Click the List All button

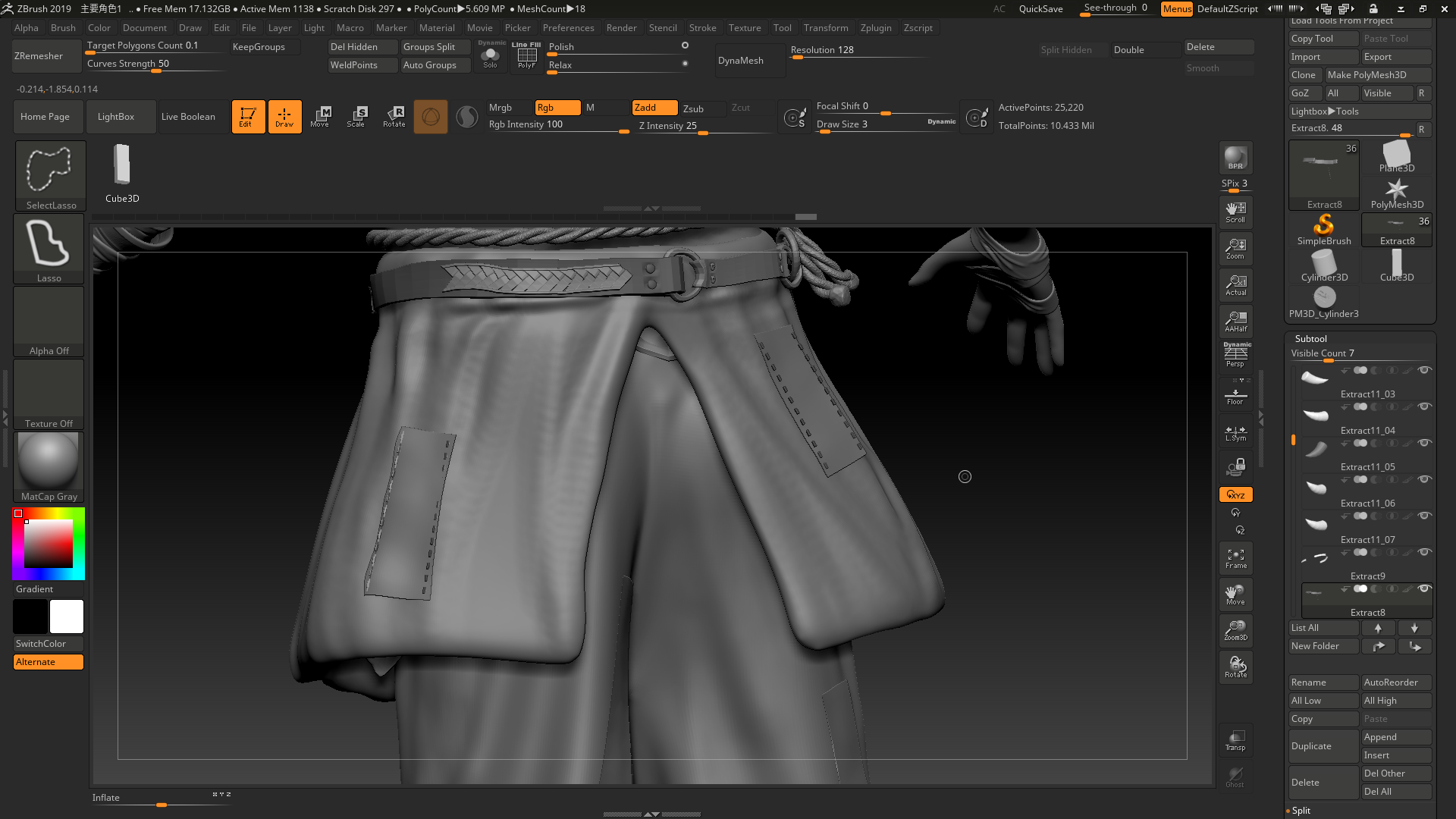click(1323, 628)
